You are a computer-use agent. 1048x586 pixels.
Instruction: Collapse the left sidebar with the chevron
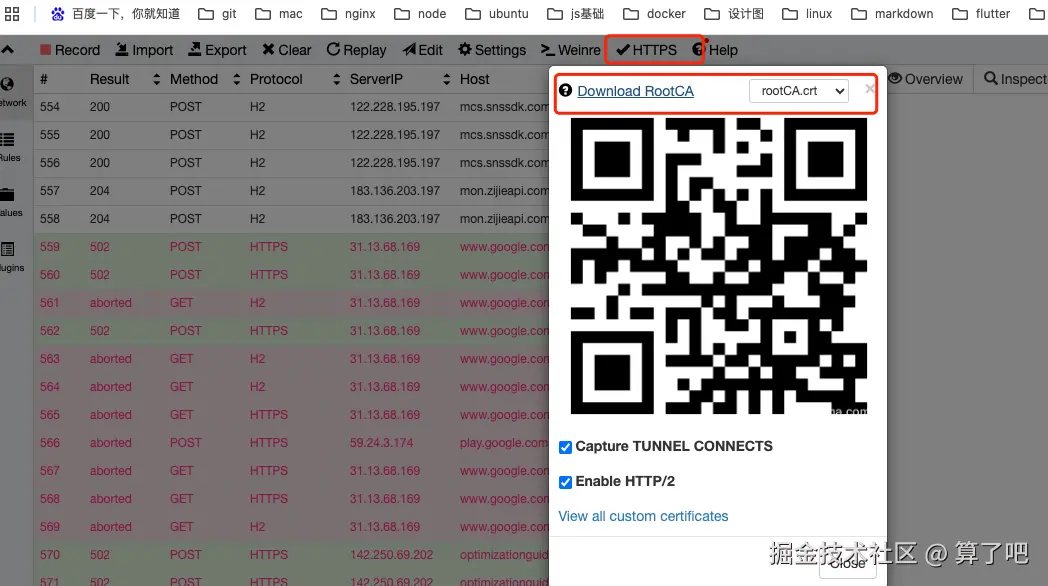point(7,50)
